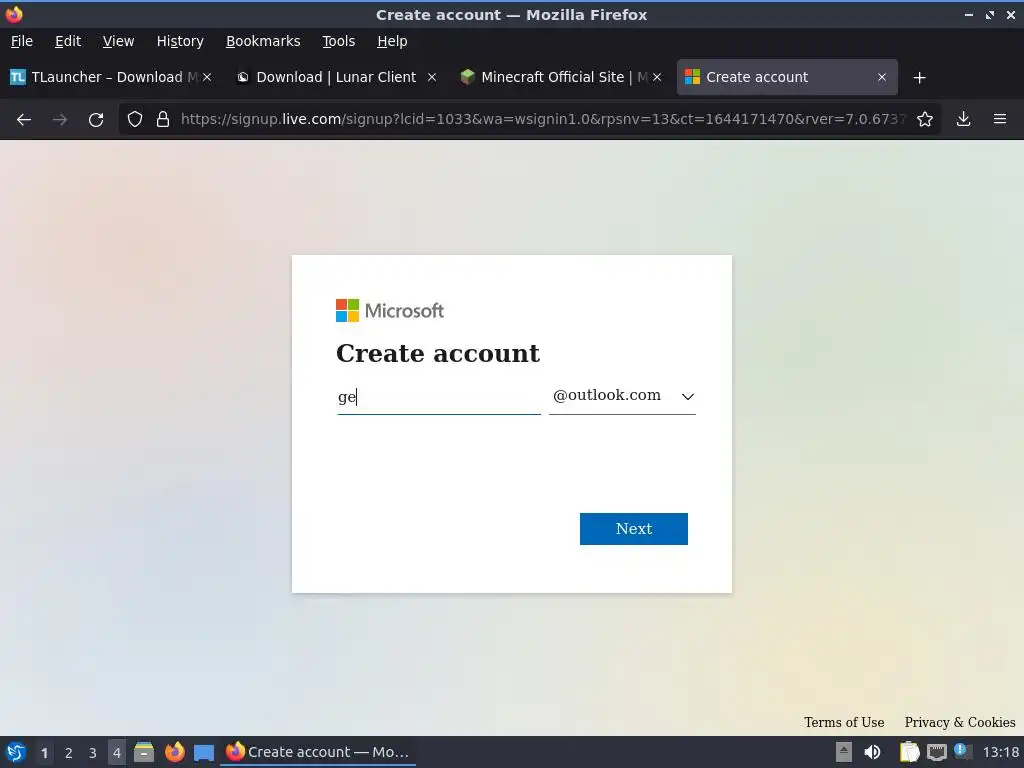Expand the @outlook.com domain dropdown
Image resolution: width=1024 pixels, height=768 pixels.
[622, 396]
